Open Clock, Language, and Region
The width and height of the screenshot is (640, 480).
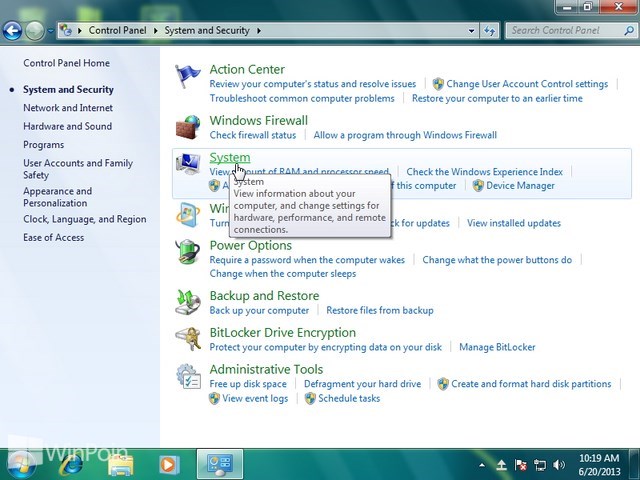pos(84,219)
